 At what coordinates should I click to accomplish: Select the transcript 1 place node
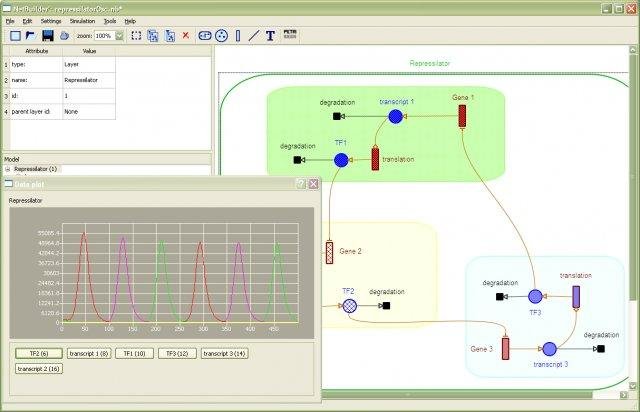[x=395, y=117]
